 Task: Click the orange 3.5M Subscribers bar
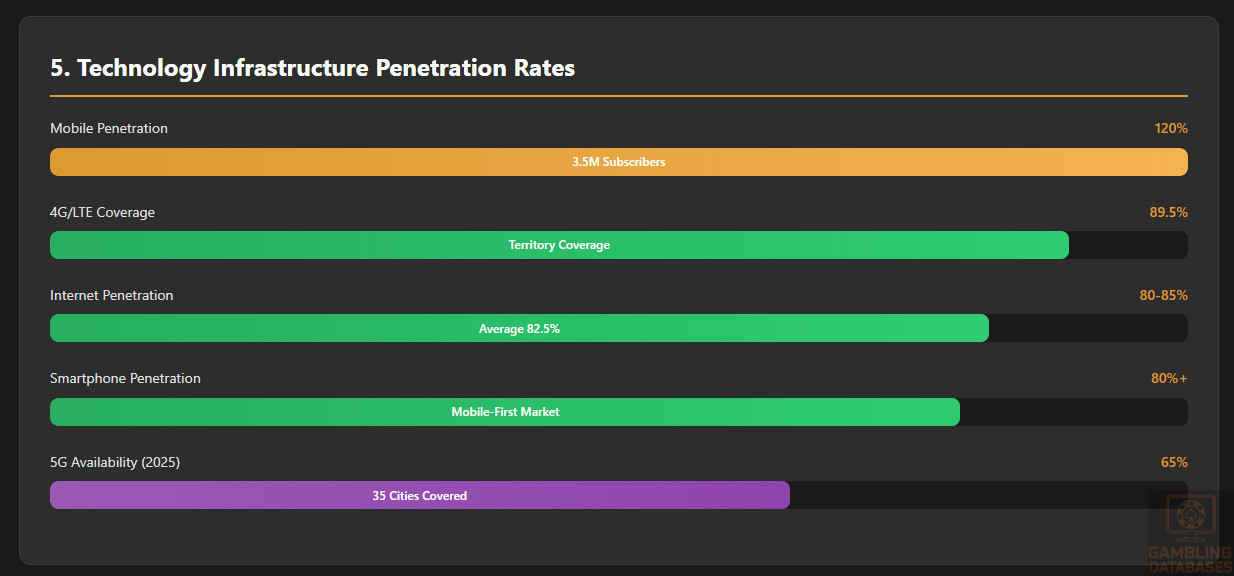click(x=618, y=162)
